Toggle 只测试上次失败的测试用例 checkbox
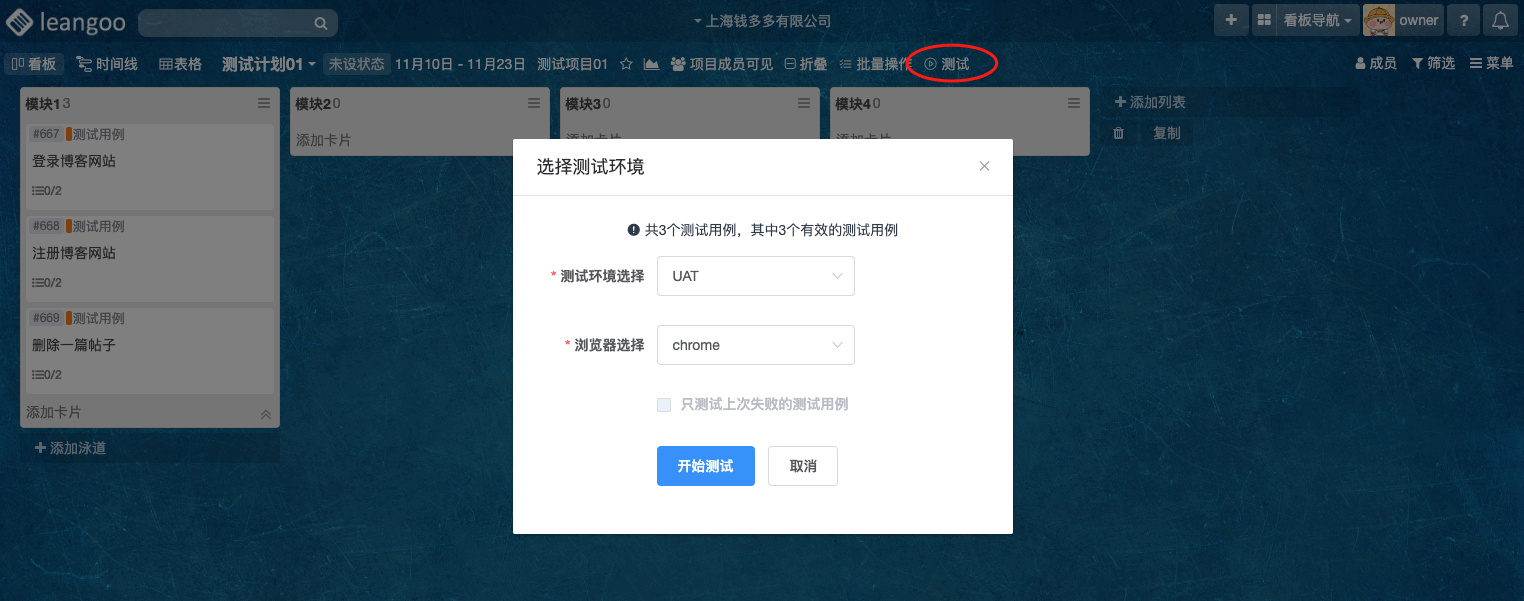The height and width of the screenshot is (601, 1524). [664, 405]
